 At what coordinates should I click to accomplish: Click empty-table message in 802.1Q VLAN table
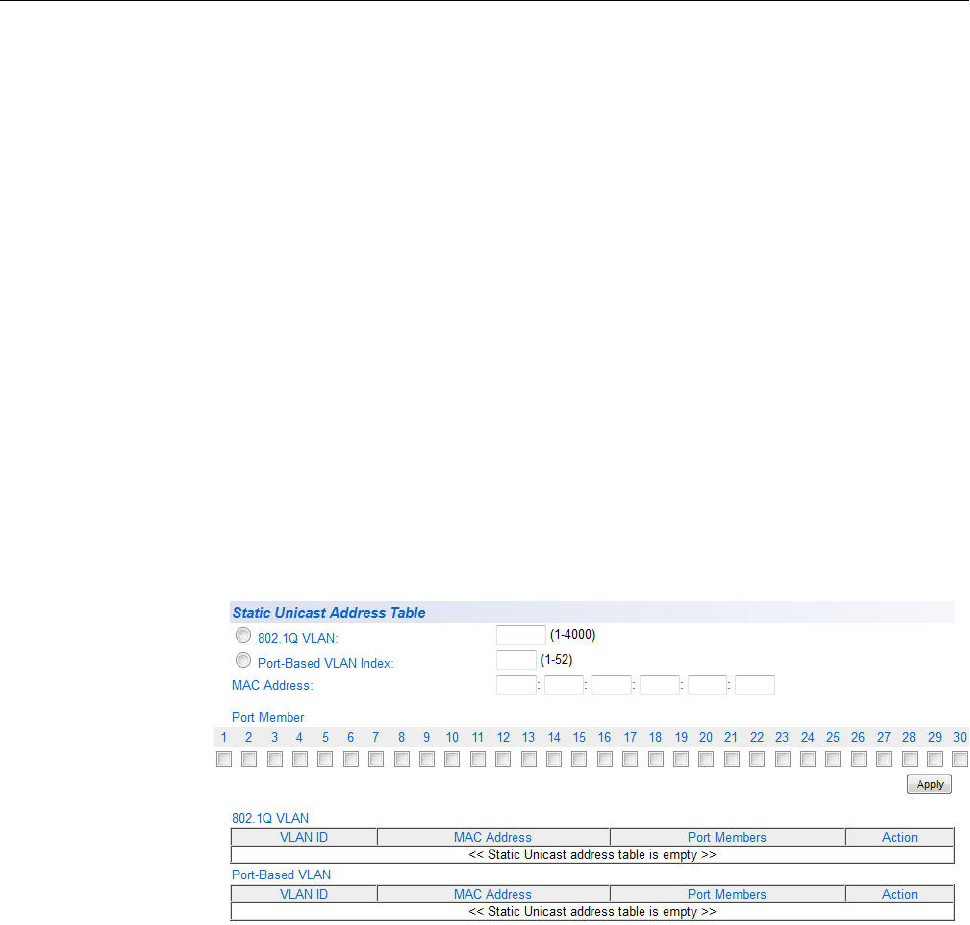593,854
